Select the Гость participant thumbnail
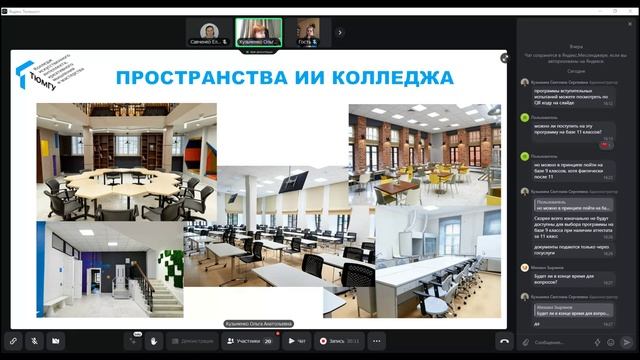 coord(308,32)
